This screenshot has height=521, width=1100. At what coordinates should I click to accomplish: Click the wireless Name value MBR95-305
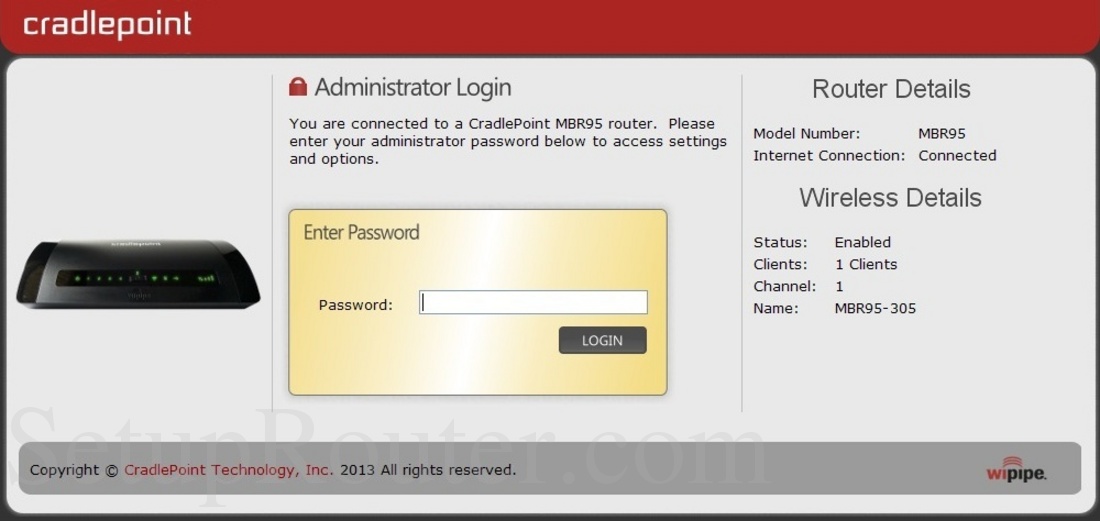tap(875, 308)
